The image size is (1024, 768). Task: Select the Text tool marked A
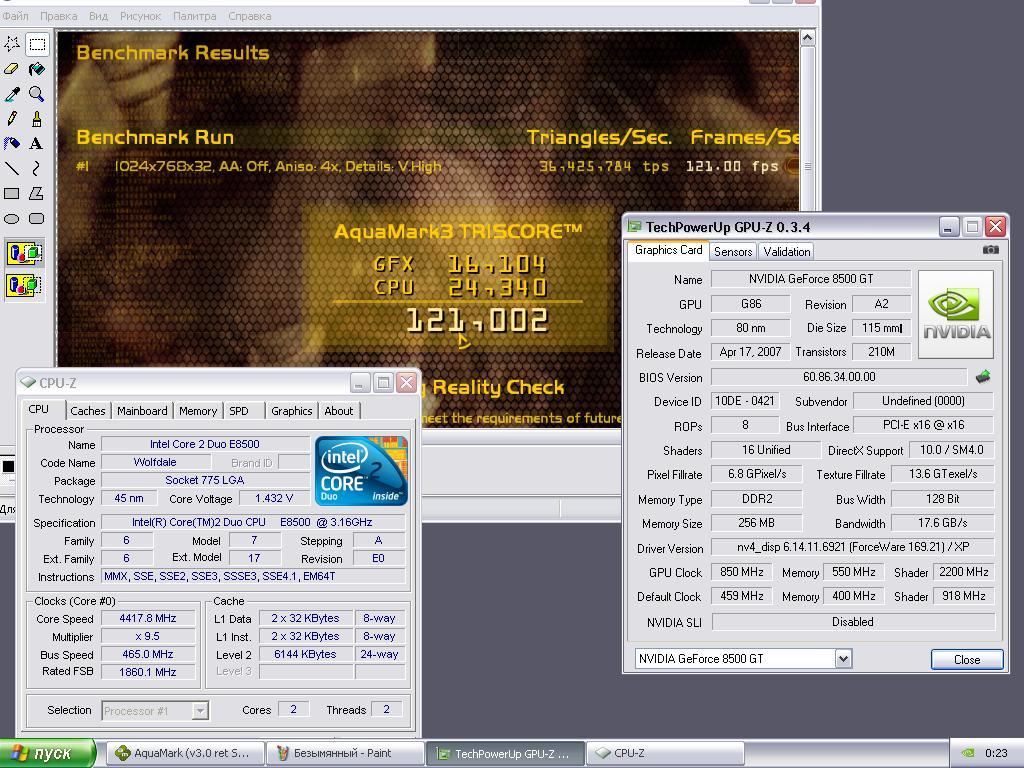coord(37,143)
